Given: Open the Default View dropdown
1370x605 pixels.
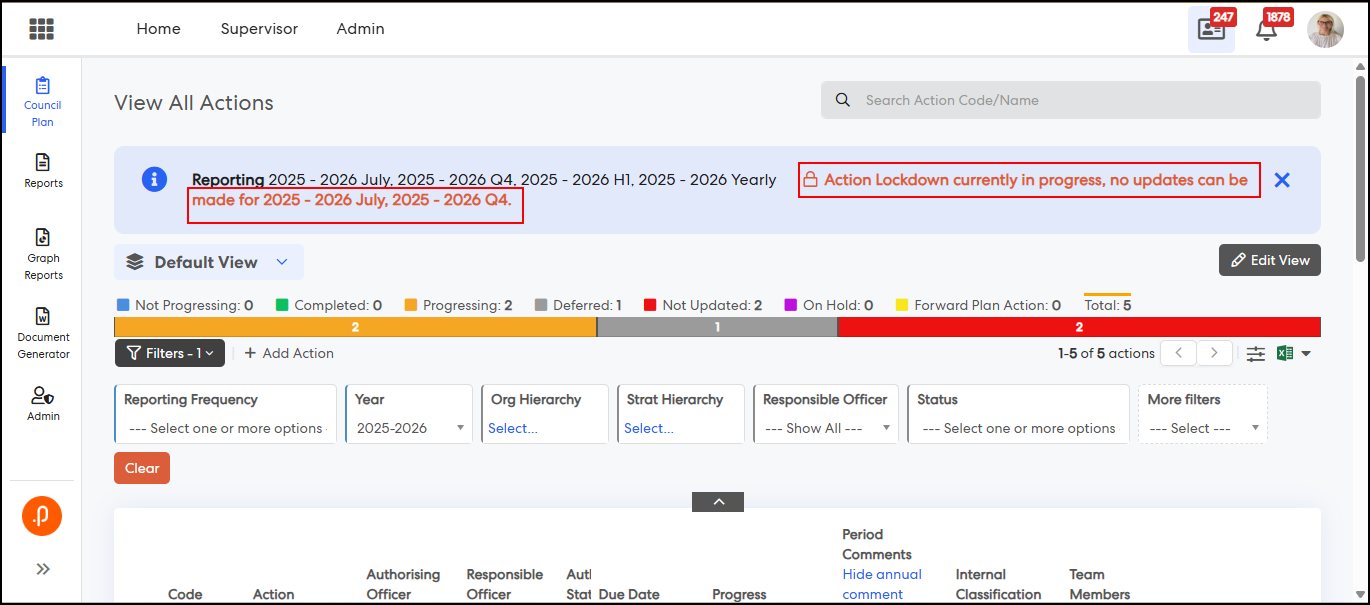Looking at the screenshot, I should (208, 262).
